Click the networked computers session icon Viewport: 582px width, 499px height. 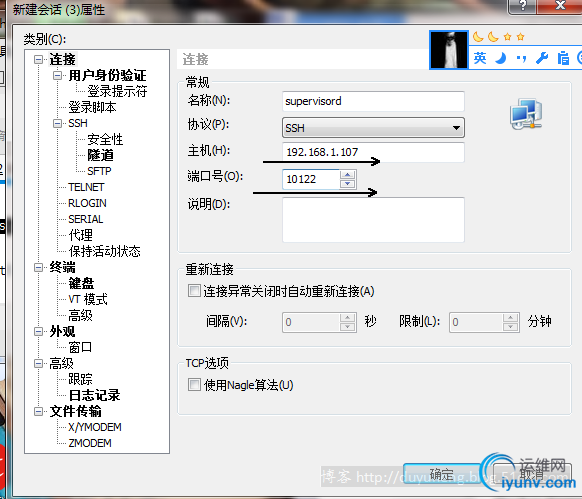(x=526, y=114)
